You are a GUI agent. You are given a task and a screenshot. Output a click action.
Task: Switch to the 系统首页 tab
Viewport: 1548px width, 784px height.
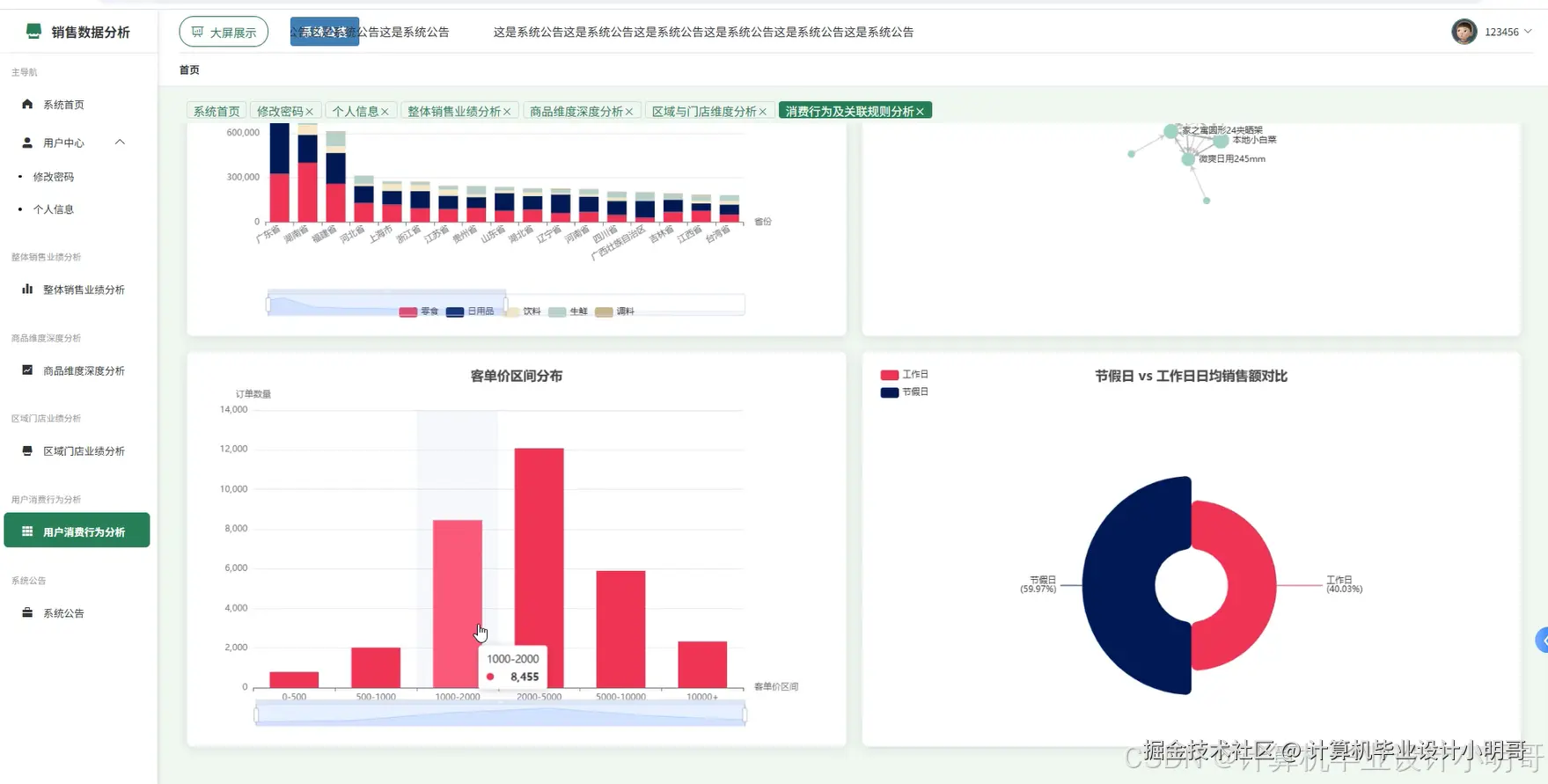[x=216, y=111]
